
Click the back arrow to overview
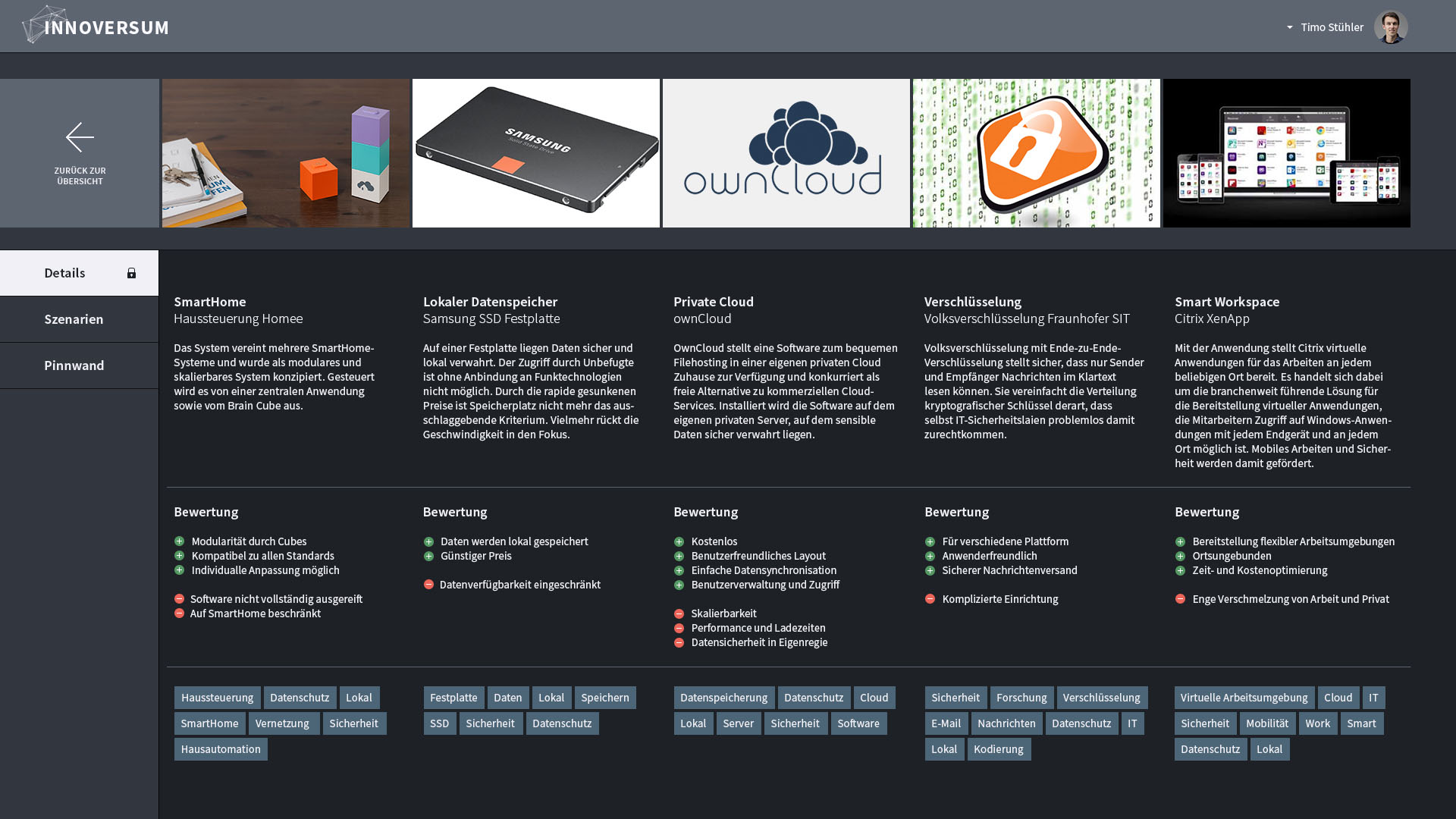click(x=80, y=138)
